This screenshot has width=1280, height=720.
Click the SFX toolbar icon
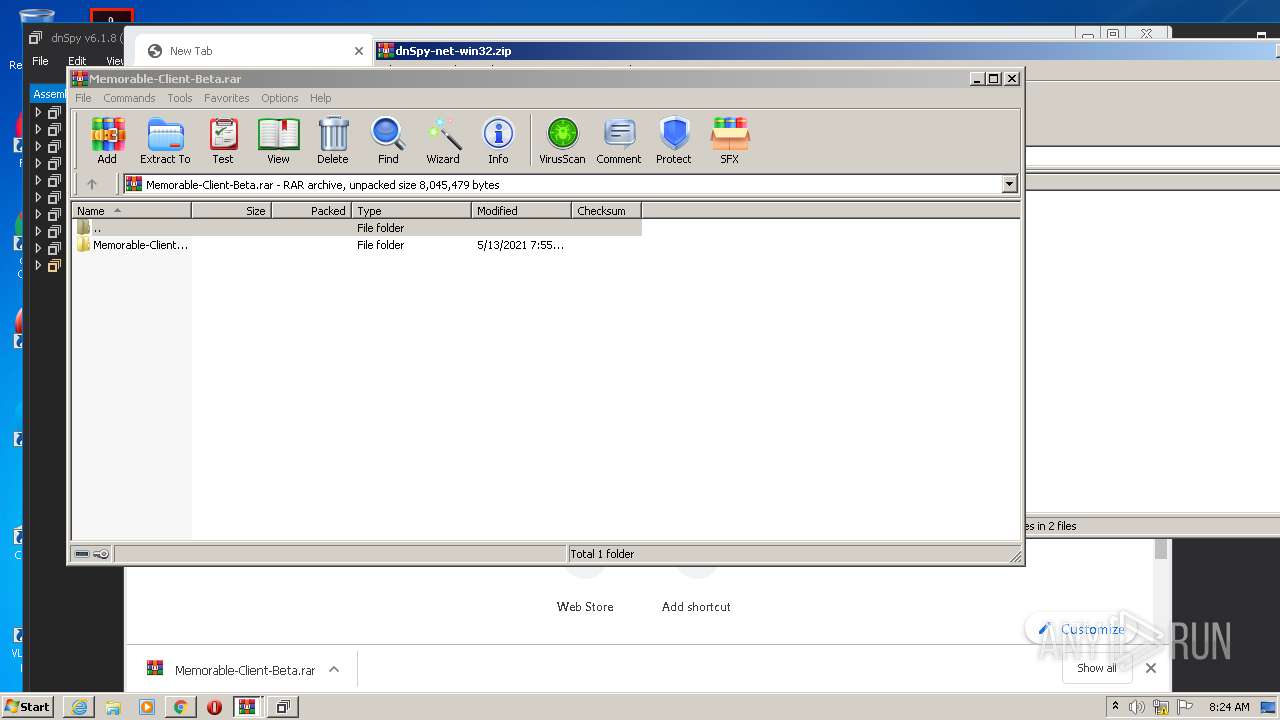(x=730, y=141)
